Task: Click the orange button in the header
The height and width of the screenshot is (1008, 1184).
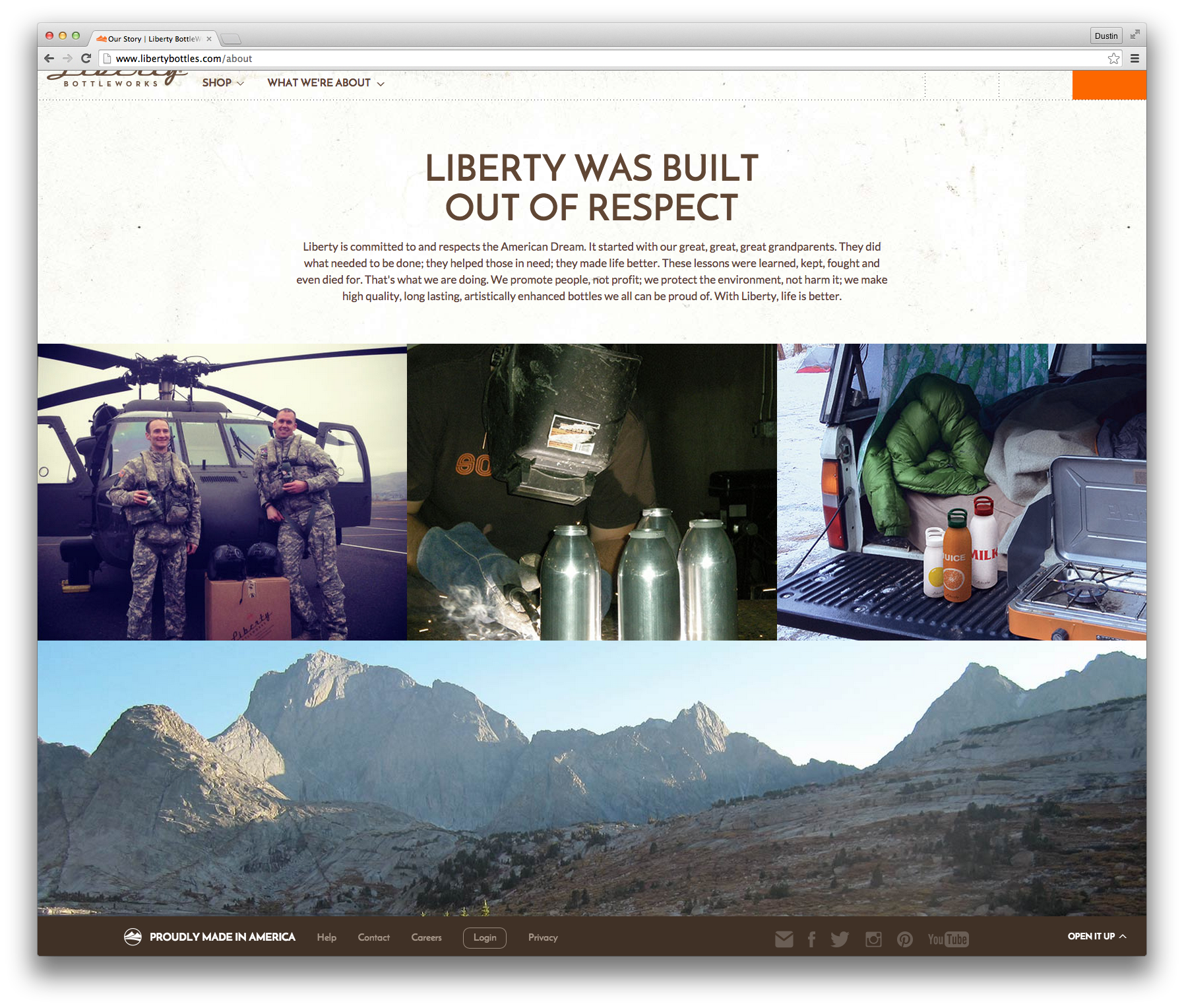Action: (x=1109, y=85)
